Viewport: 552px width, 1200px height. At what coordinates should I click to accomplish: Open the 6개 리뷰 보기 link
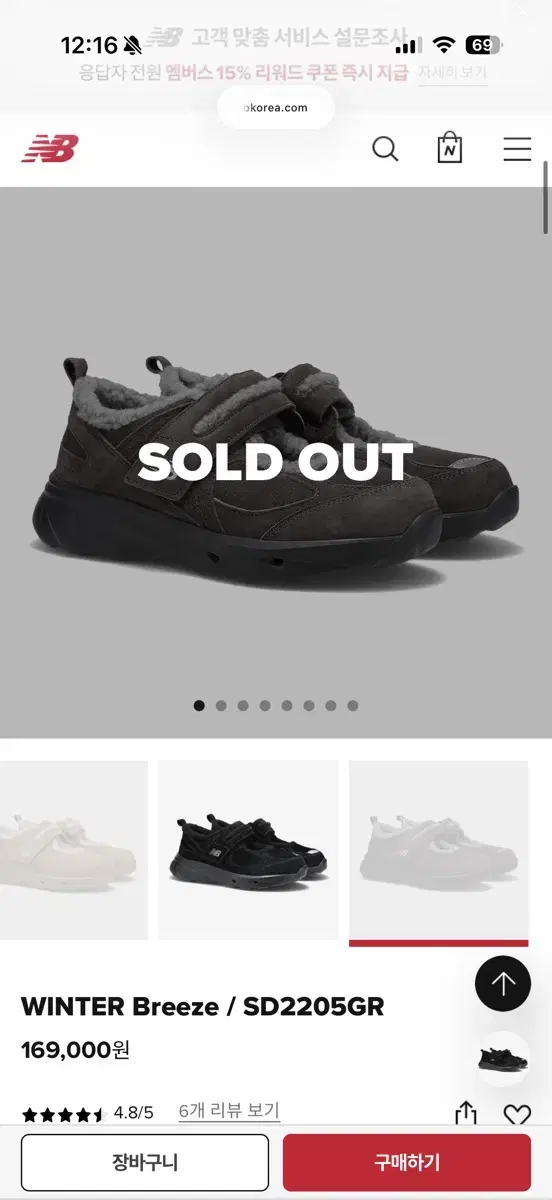coord(229,1111)
